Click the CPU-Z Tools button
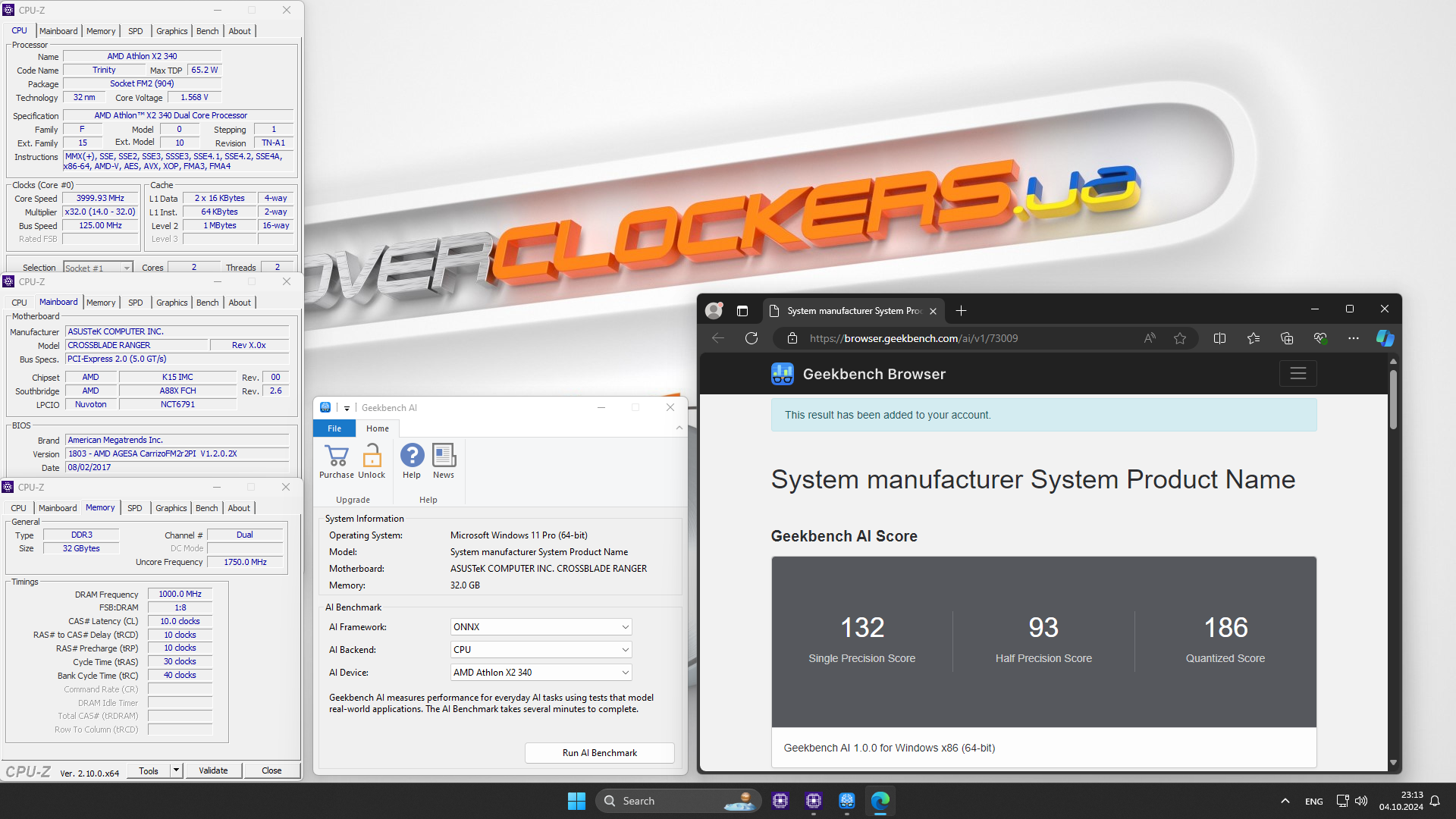Screen dimensions: 1456x819 point(149,770)
